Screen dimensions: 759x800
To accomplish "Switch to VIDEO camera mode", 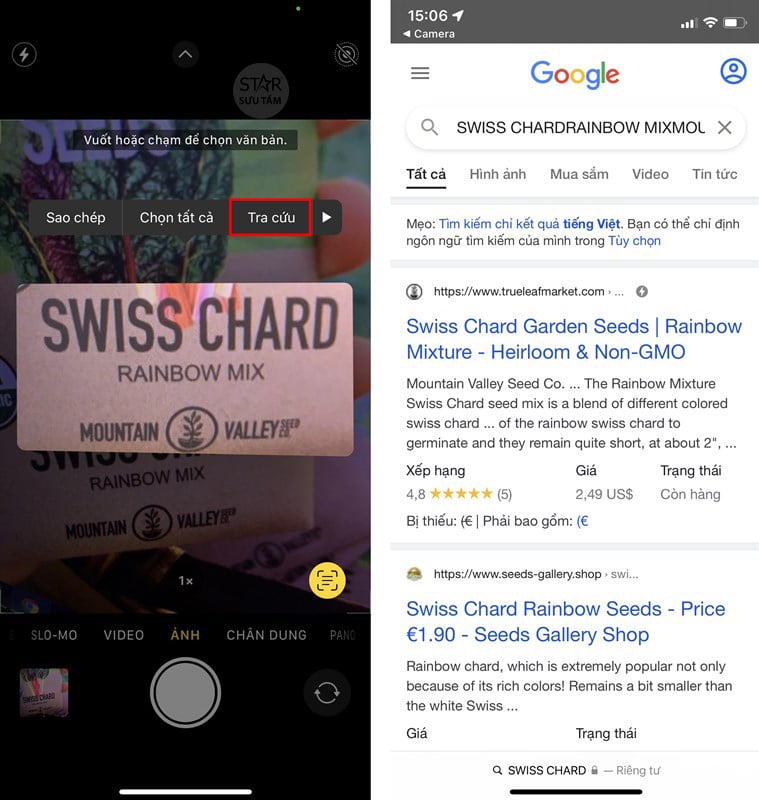I will pos(123,635).
